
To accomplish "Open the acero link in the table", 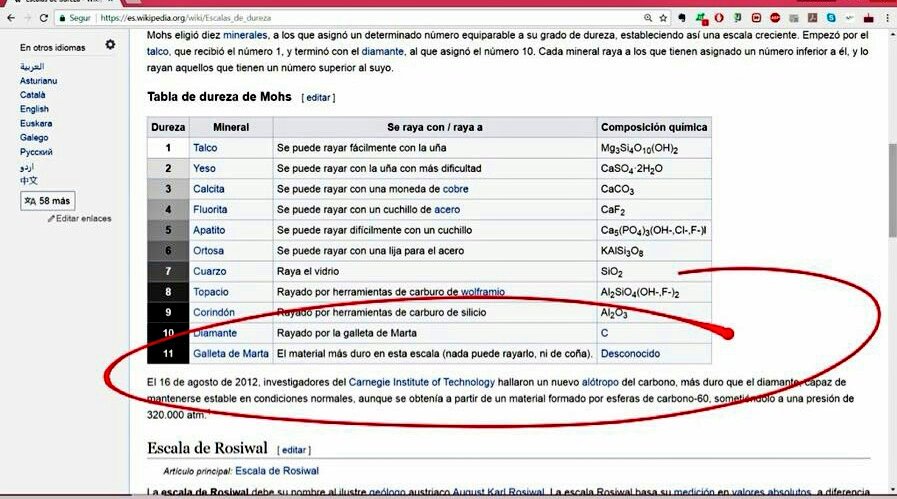I will tap(447, 209).
